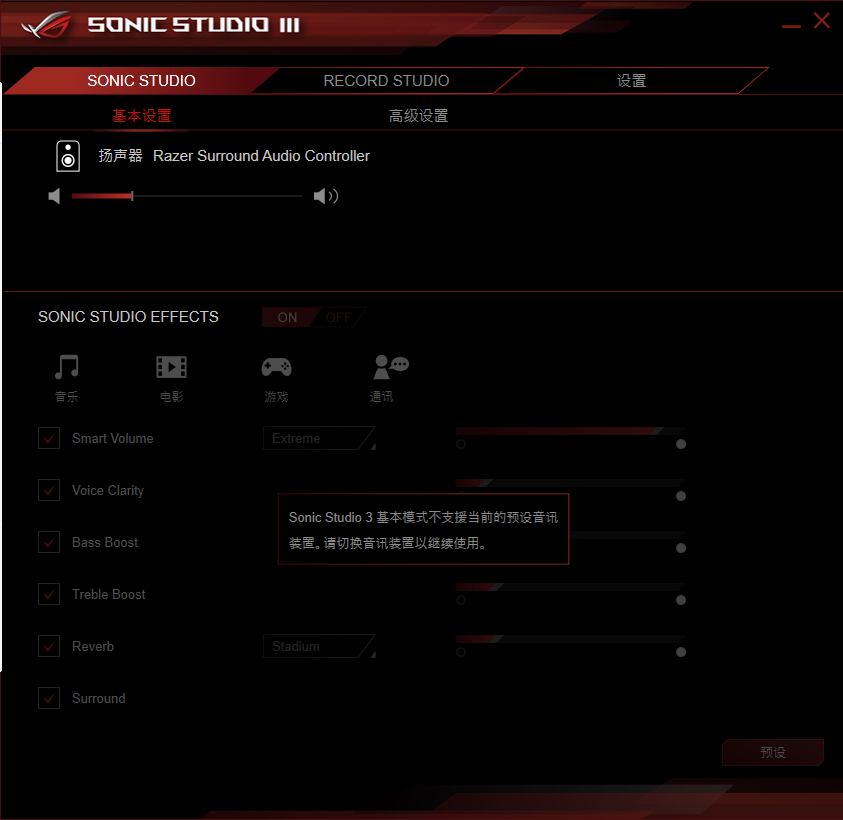Select the Movie (电影) film icon preset
Screen dimensions: 843x820
[172, 378]
